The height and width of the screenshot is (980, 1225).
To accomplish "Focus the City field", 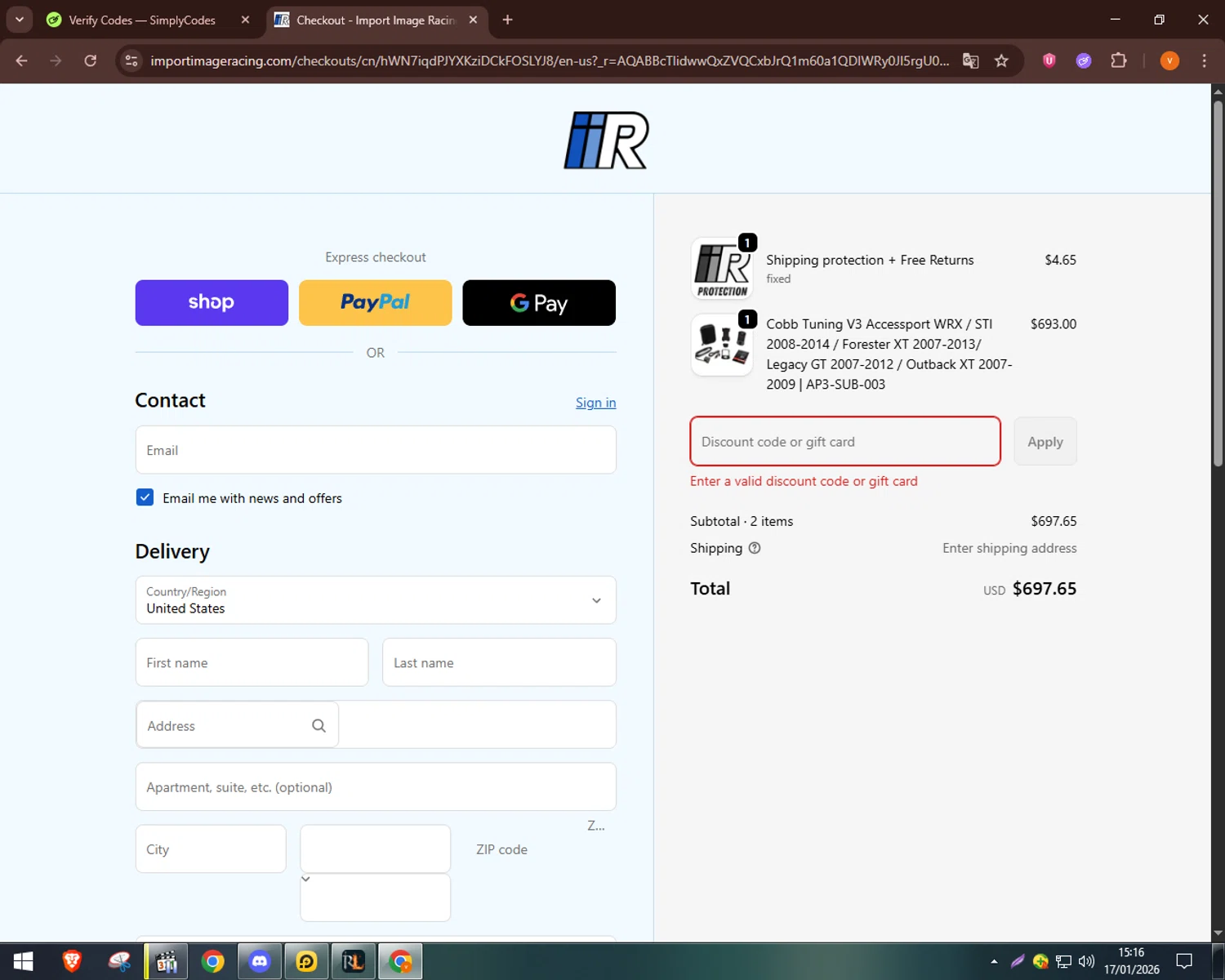I will (211, 849).
